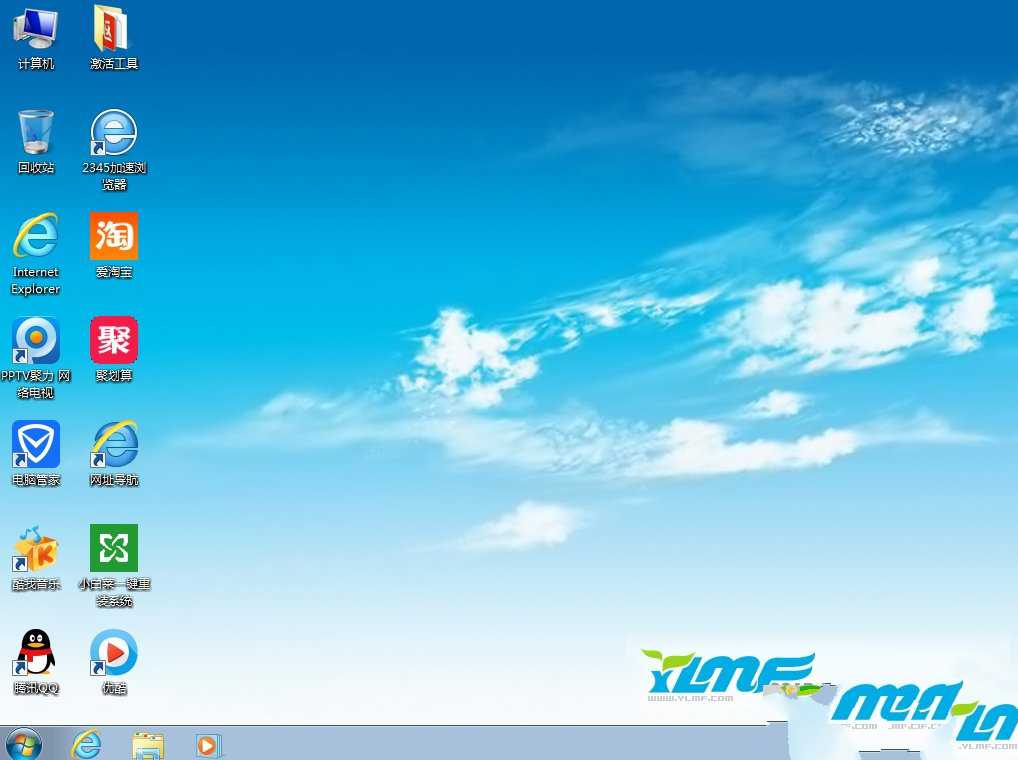Open the Windows Start menu orb
1018x760 pixels.
[24, 744]
